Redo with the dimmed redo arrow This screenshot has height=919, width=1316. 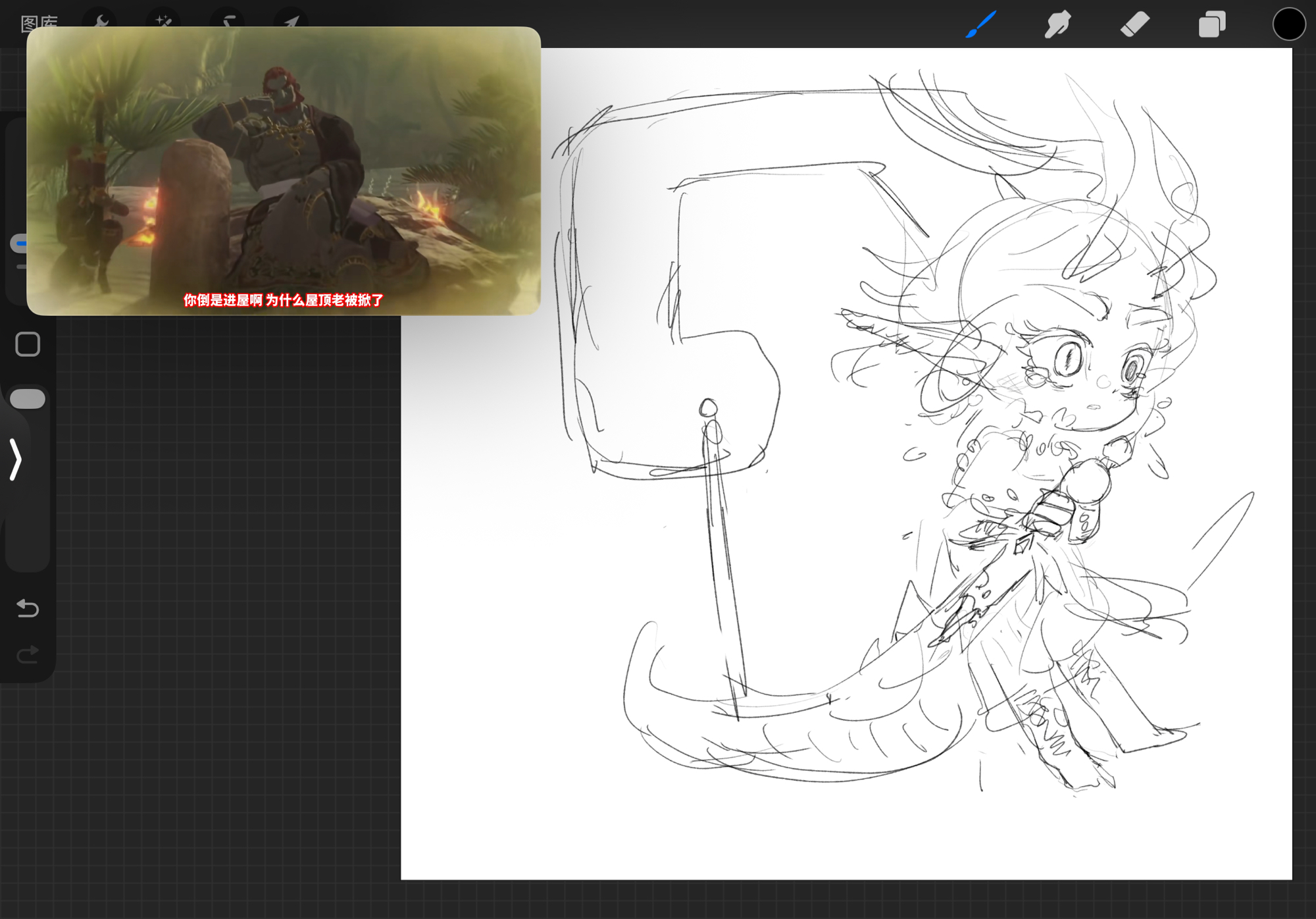click(x=28, y=654)
